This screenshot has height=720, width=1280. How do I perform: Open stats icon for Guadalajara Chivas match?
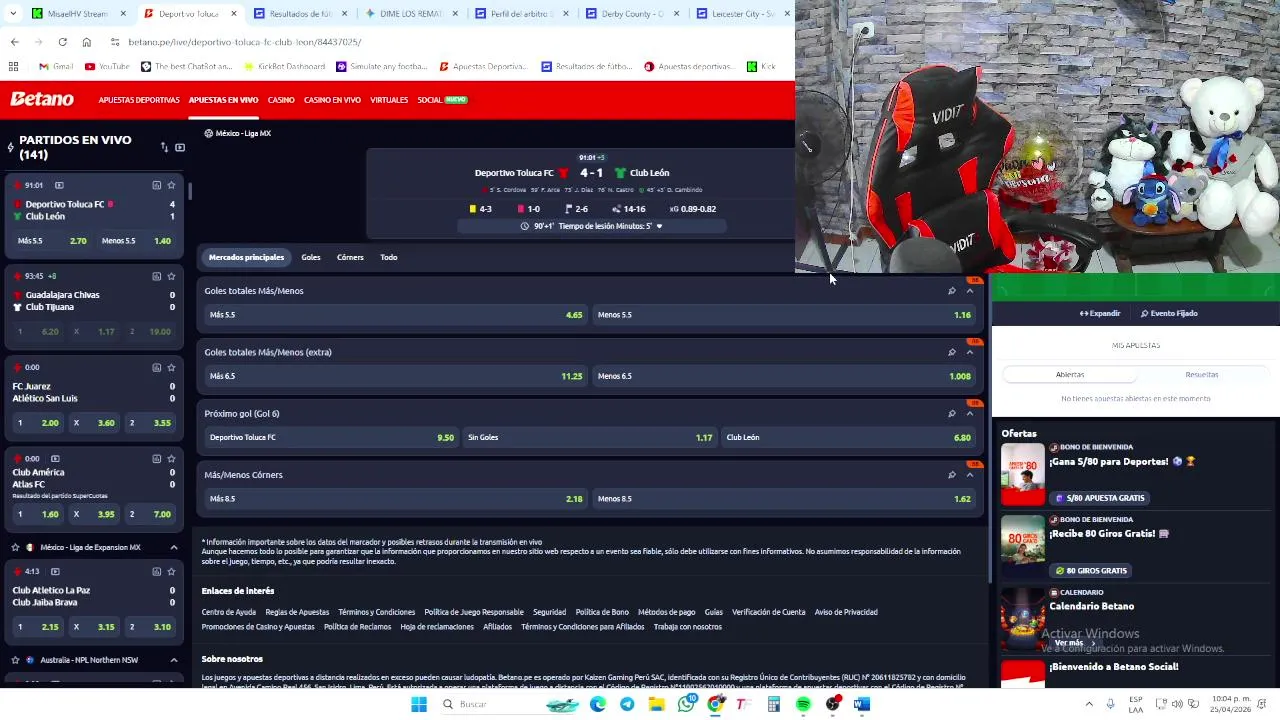tap(156, 276)
